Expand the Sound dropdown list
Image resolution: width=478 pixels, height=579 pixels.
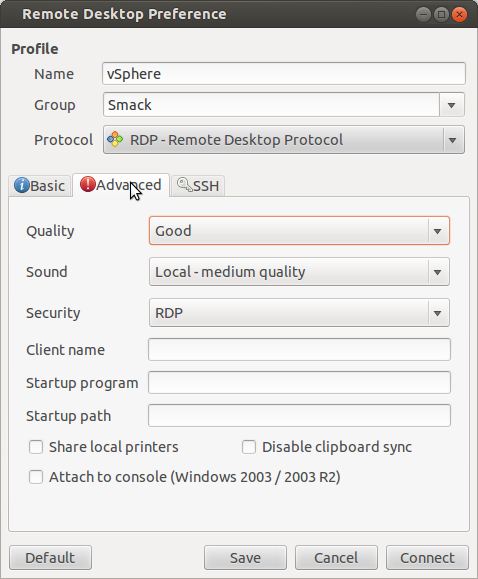pos(299,272)
